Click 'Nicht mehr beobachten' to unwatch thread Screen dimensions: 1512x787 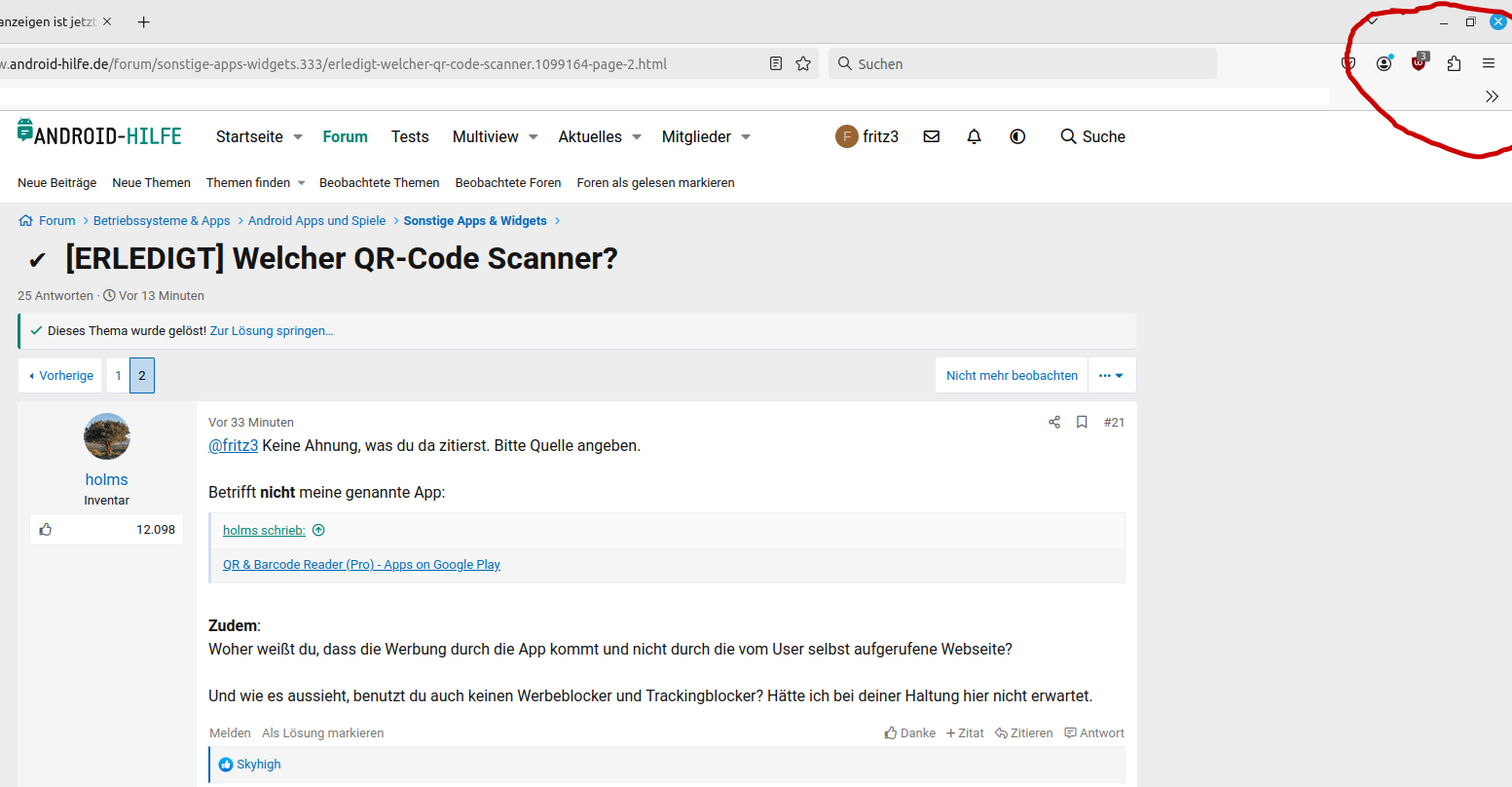(x=1012, y=375)
